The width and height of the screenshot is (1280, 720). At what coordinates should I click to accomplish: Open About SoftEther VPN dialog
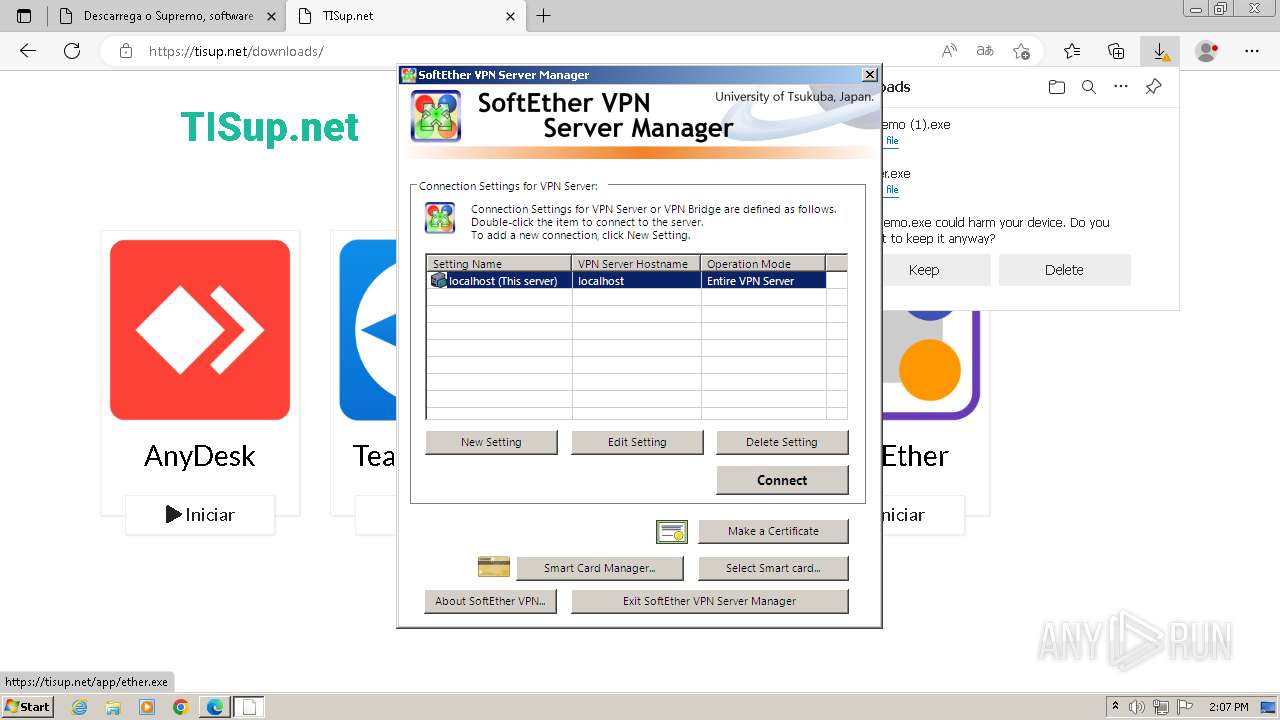point(491,601)
